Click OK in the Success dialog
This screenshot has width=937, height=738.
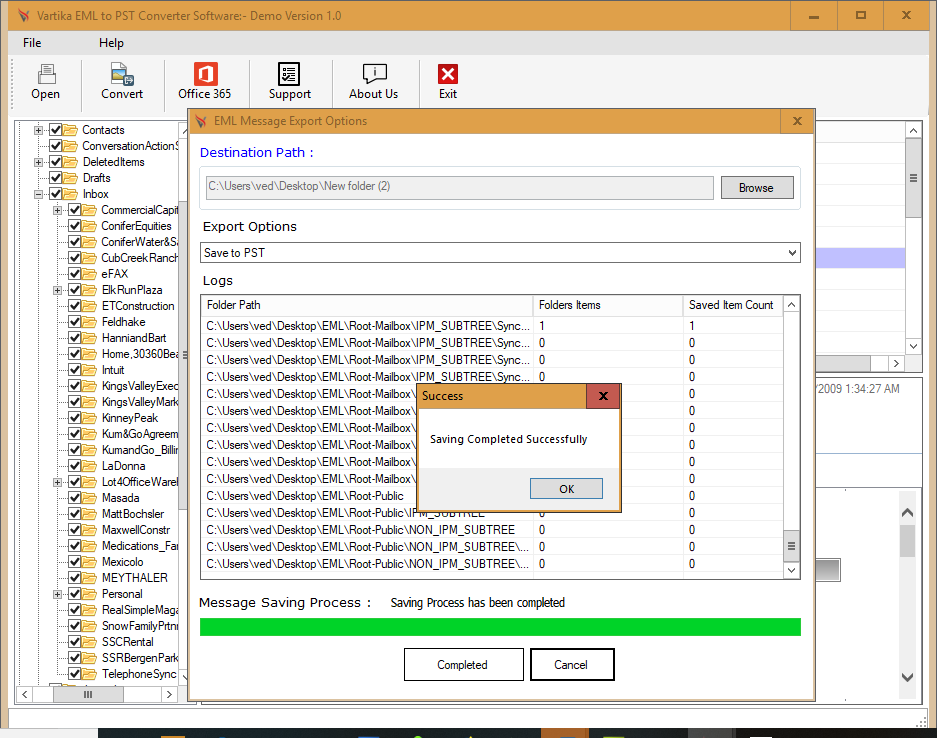[566, 489]
